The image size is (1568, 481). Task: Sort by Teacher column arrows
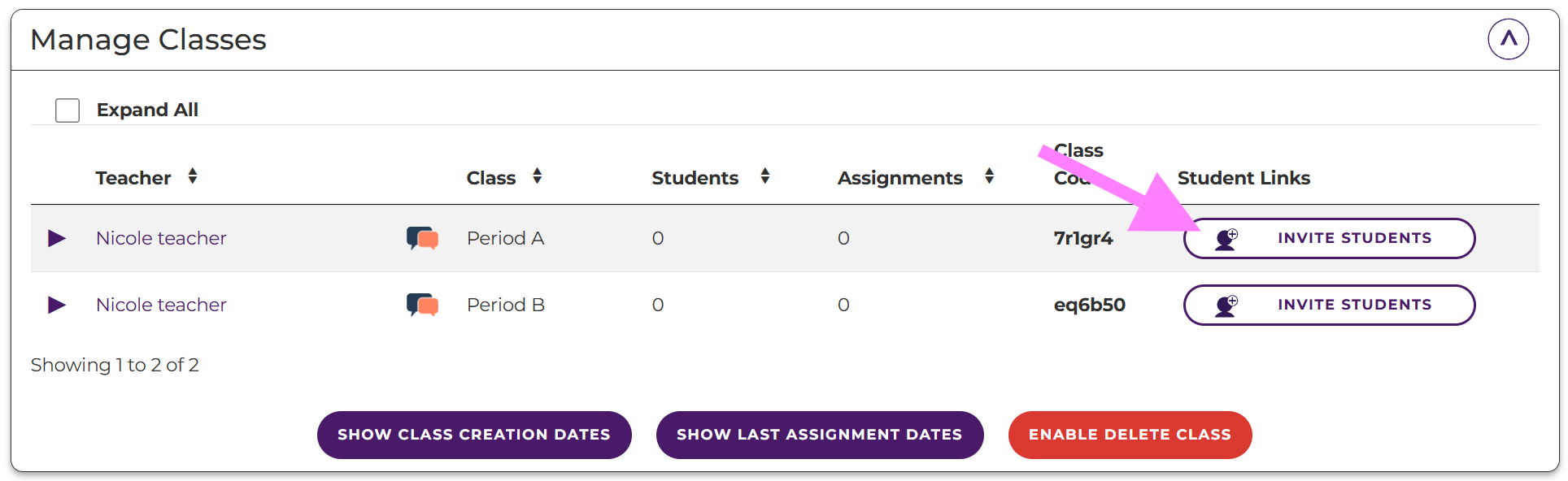pos(192,176)
